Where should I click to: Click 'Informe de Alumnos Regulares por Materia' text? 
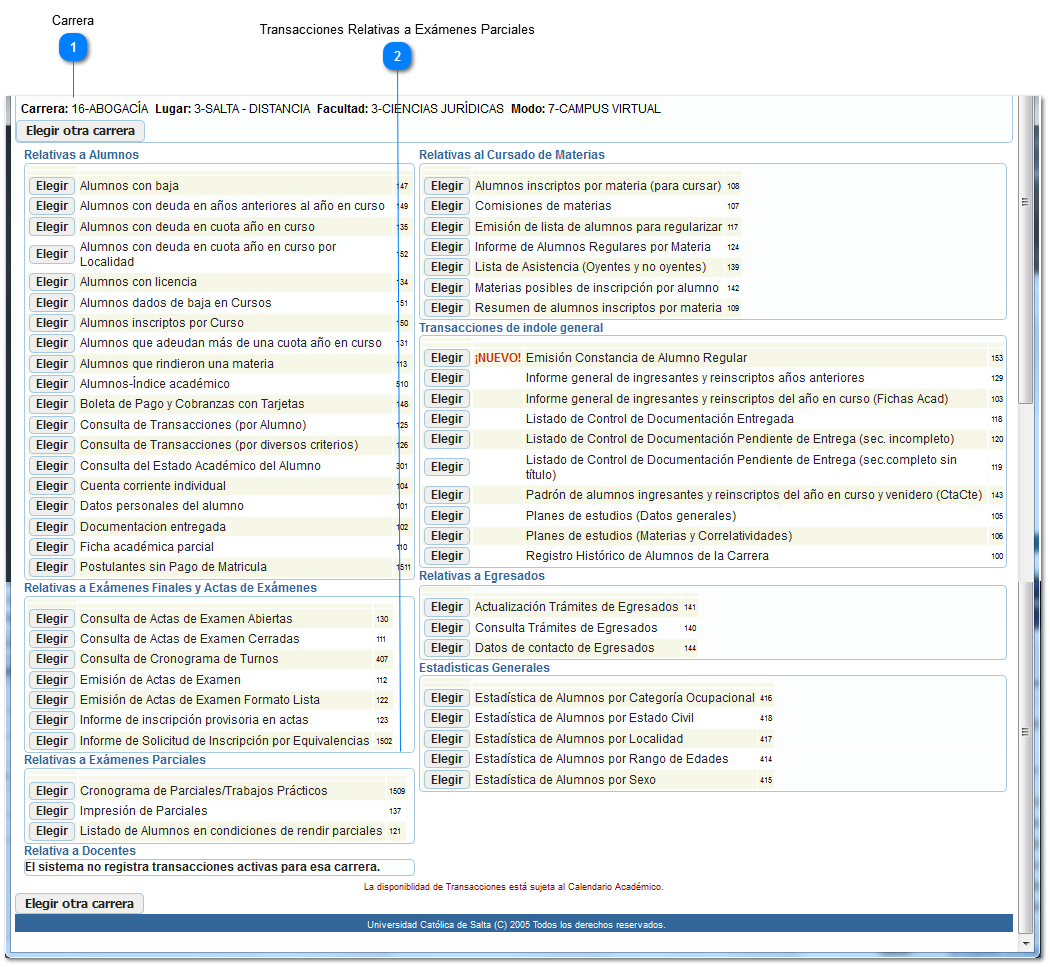(x=593, y=246)
